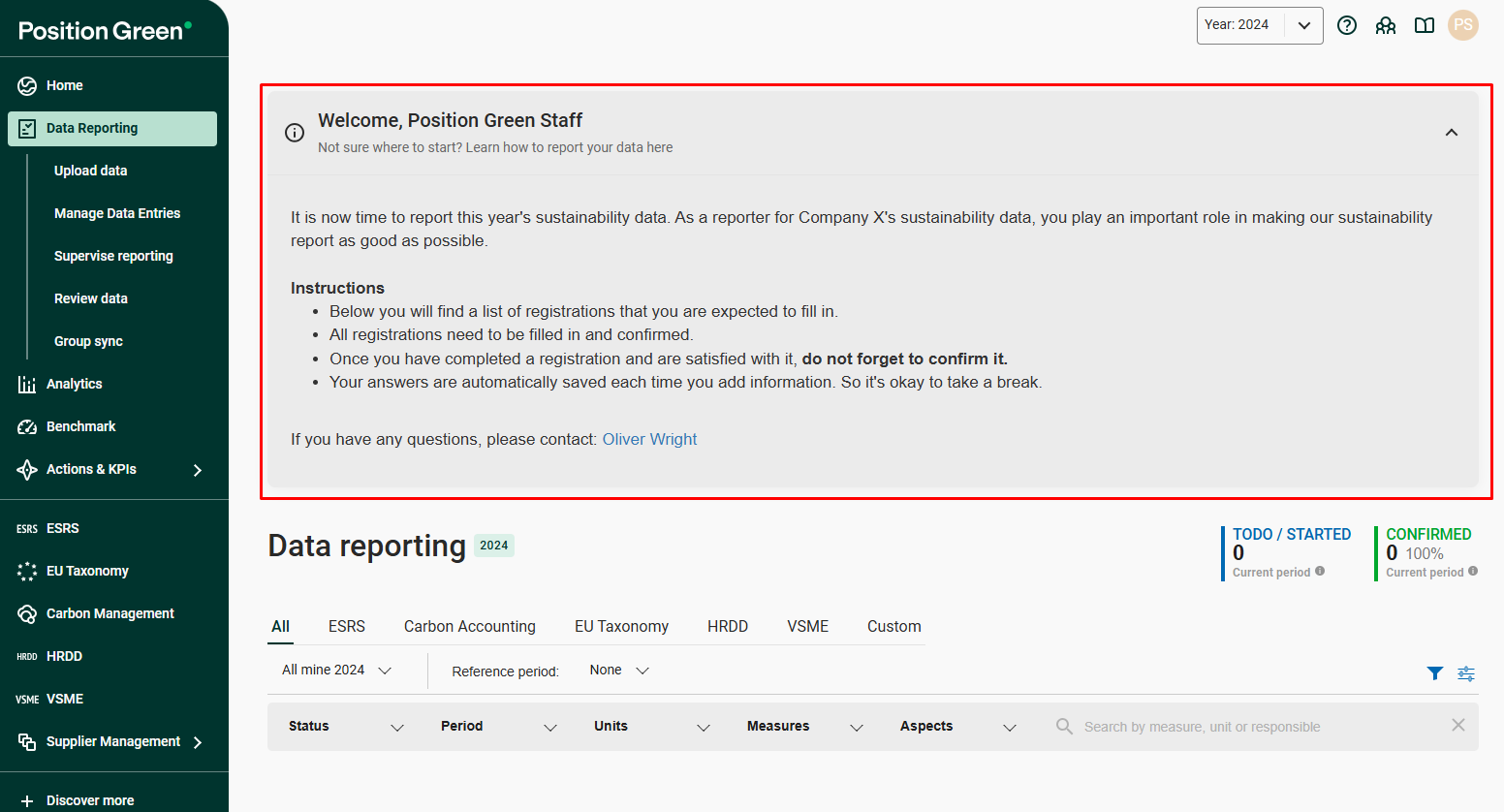Image resolution: width=1504 pixels, height=812 pixels.
Task: Click the search magnifier icon
Action: pyautogui.click(x=1064, y=726)
